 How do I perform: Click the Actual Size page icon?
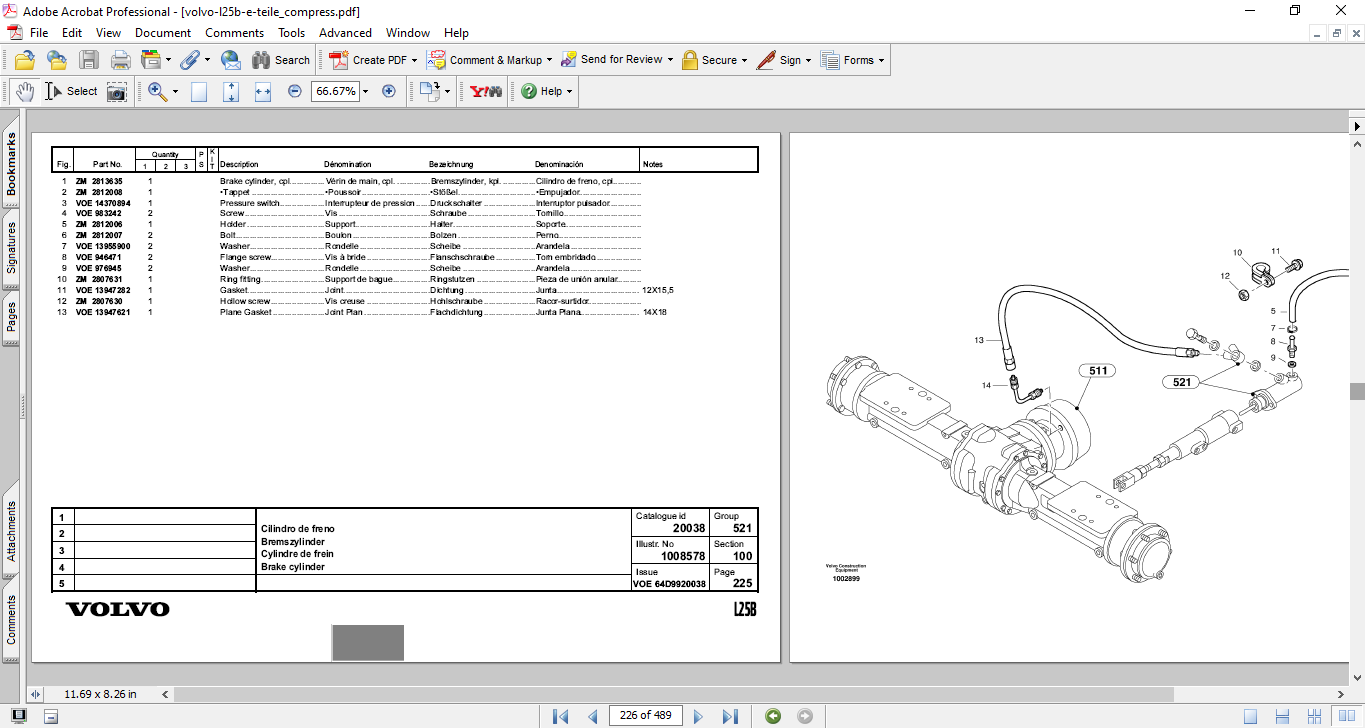[199, 92]
